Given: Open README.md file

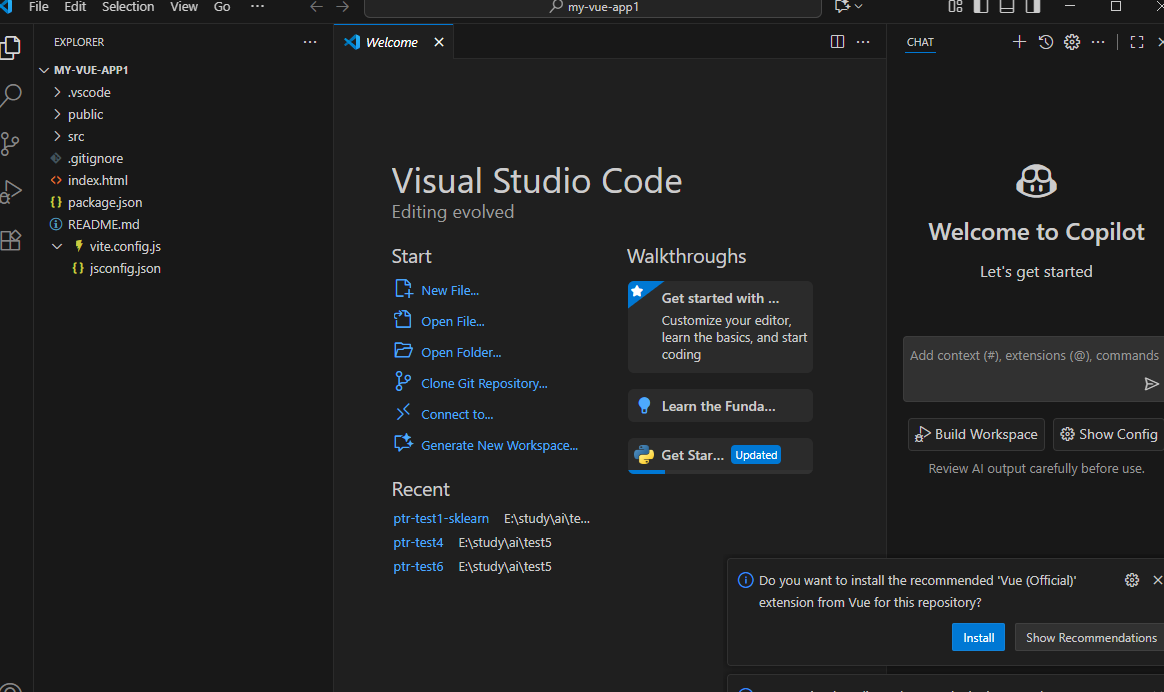Looking at the screenshot, I should (x=103, y=224).
